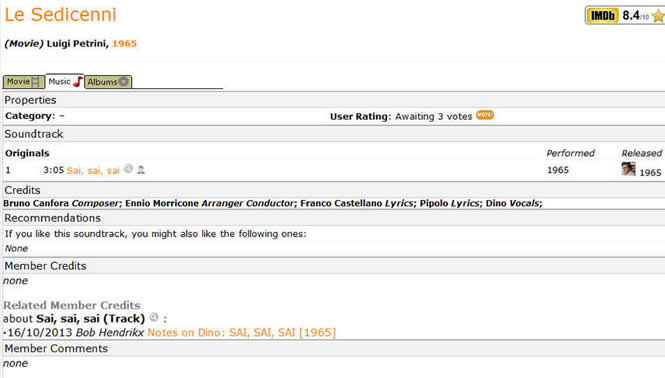Click the Le Sedicenni title heading
Screen dimensions: 665x378
point(60,15)
